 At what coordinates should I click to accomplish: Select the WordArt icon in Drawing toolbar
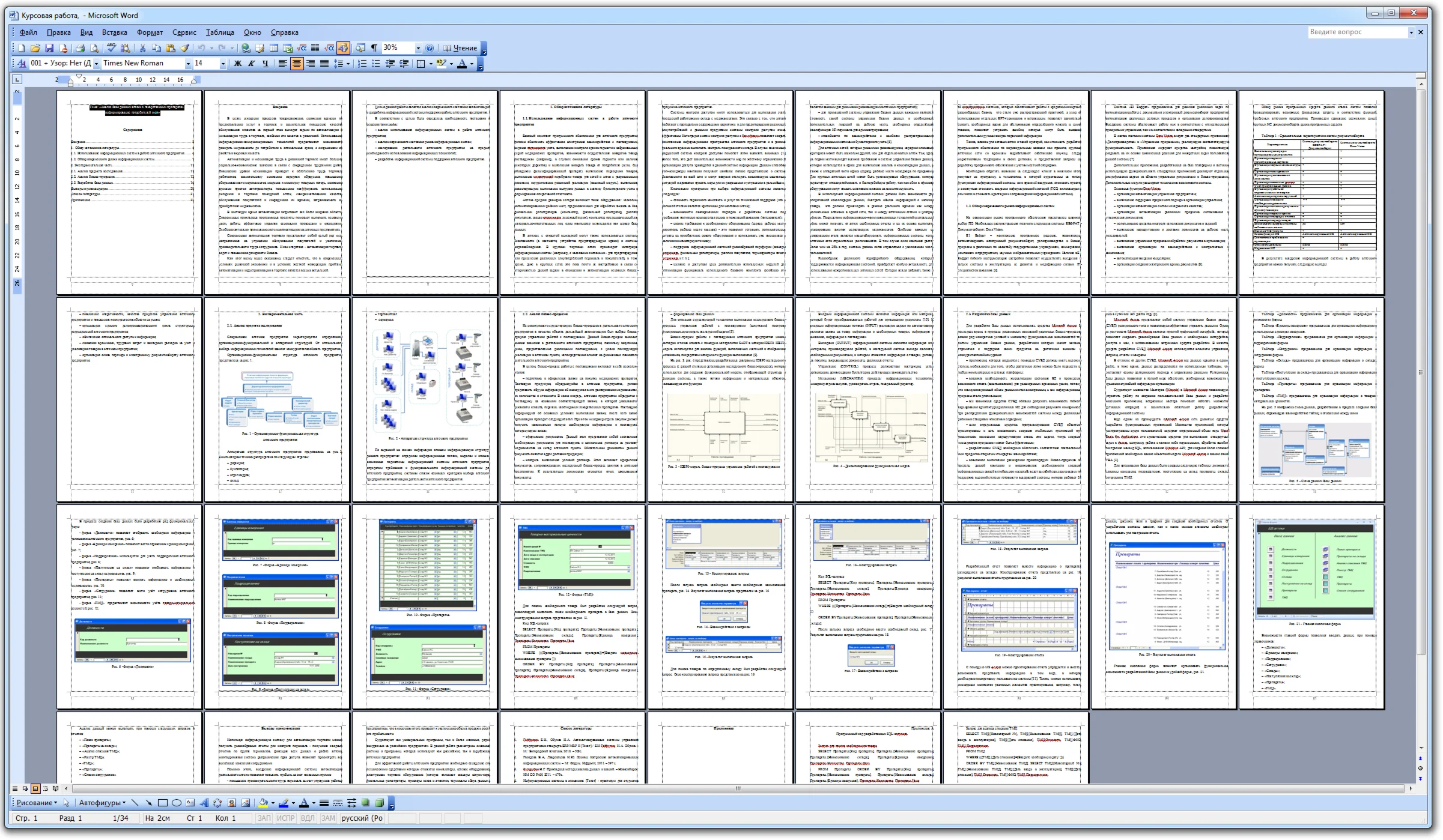pos(204,803)
